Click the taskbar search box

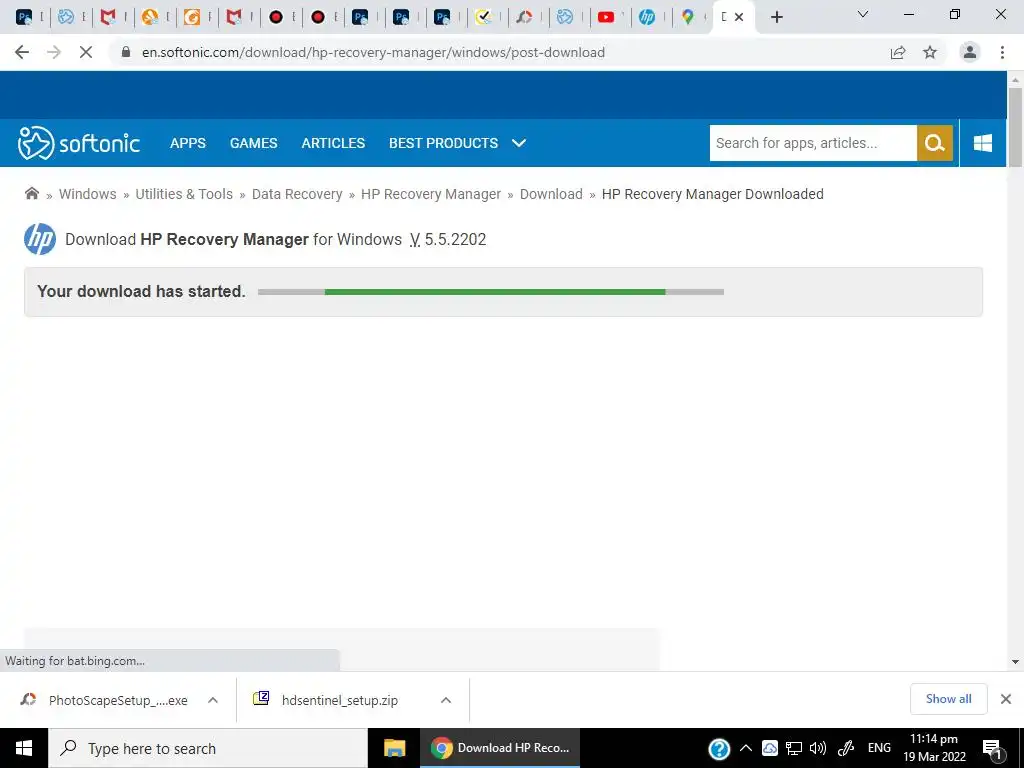click(208, 748)
